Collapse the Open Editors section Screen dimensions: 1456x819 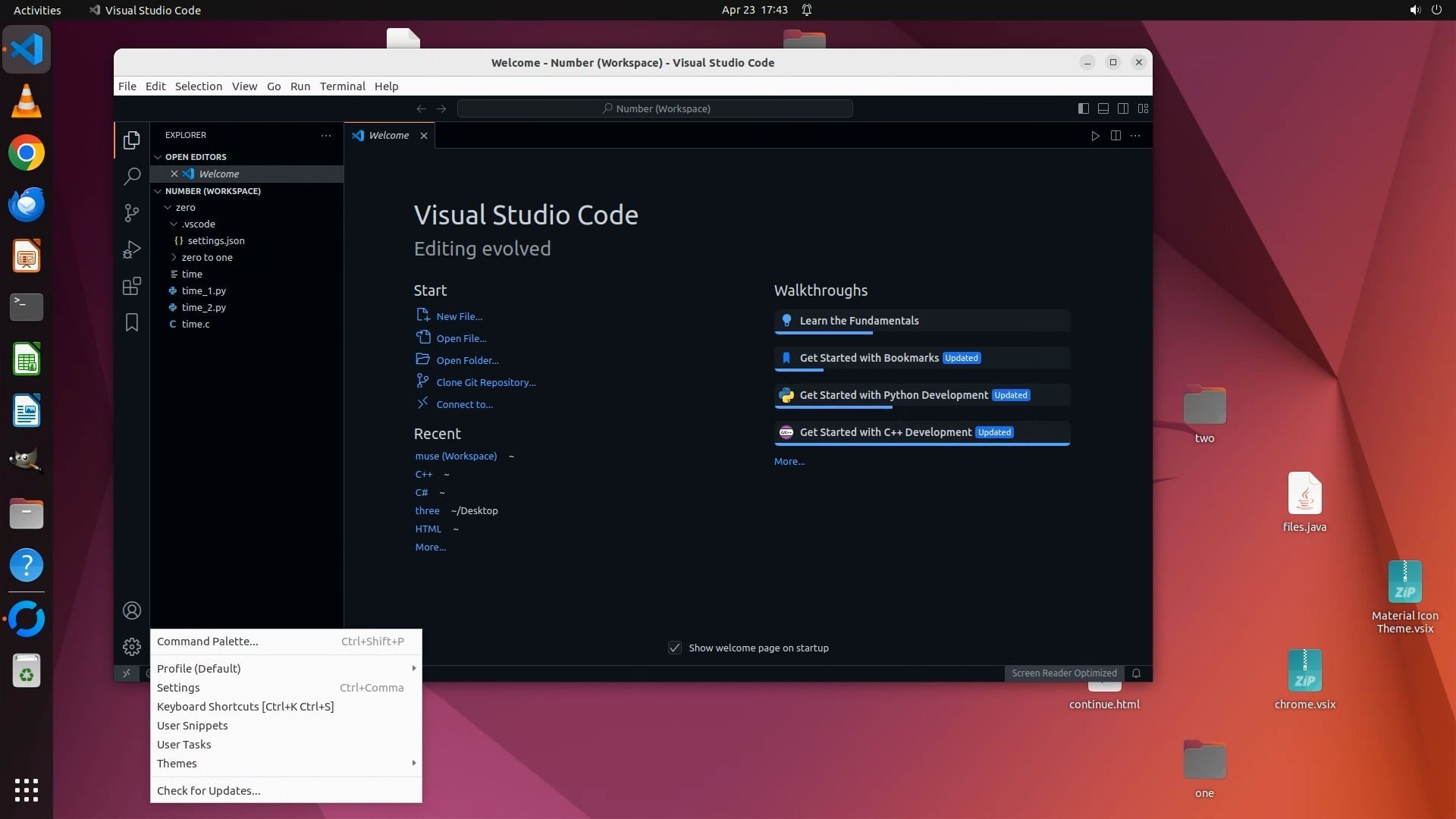pos(196,157)
